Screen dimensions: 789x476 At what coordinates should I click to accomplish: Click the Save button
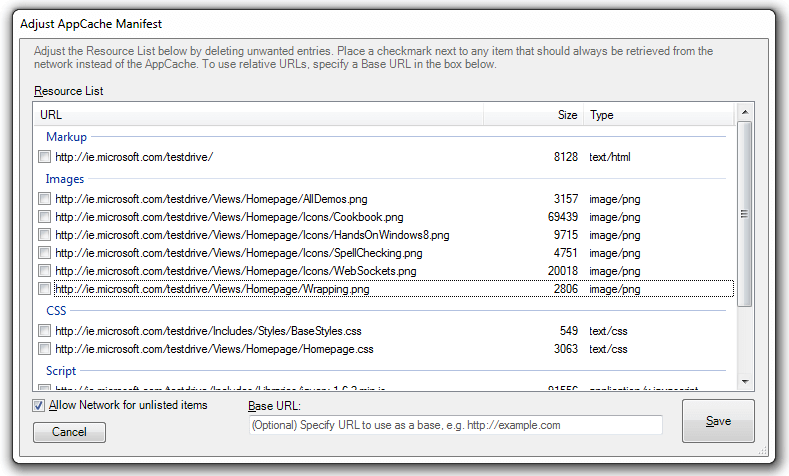click(x=718, y=421)
